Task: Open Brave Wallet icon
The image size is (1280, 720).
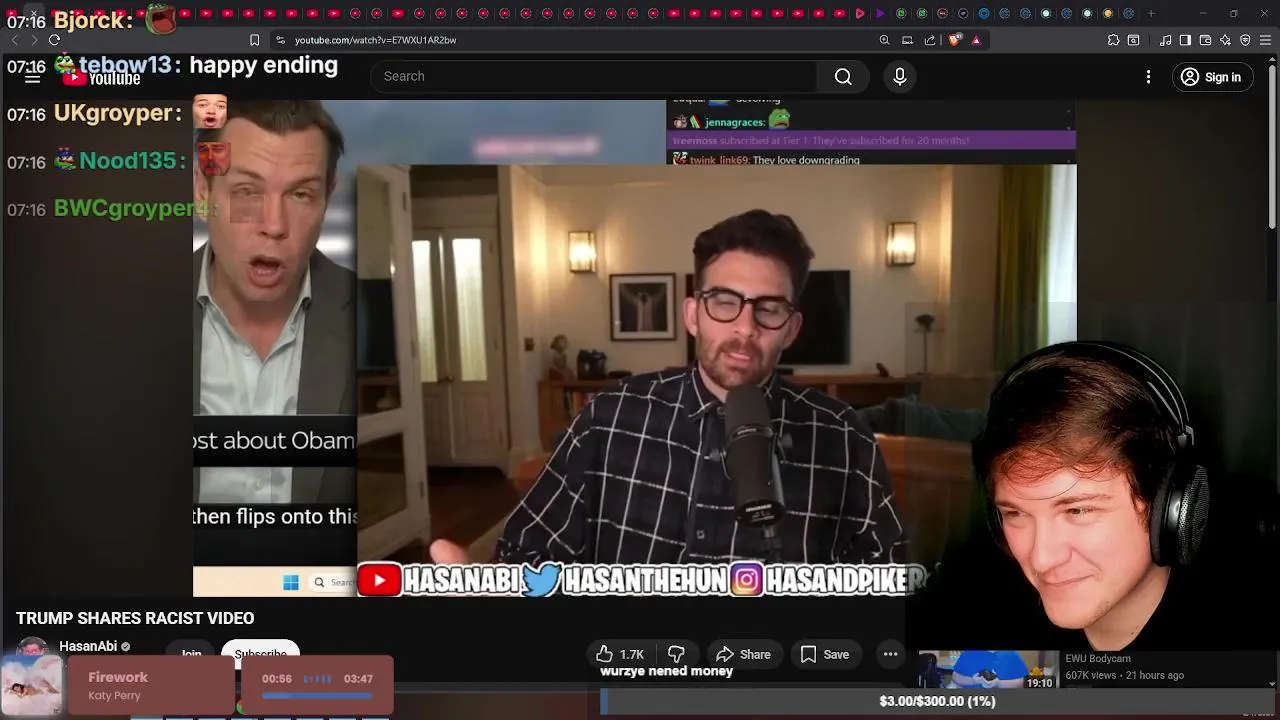Action: tap(1205, 40)
